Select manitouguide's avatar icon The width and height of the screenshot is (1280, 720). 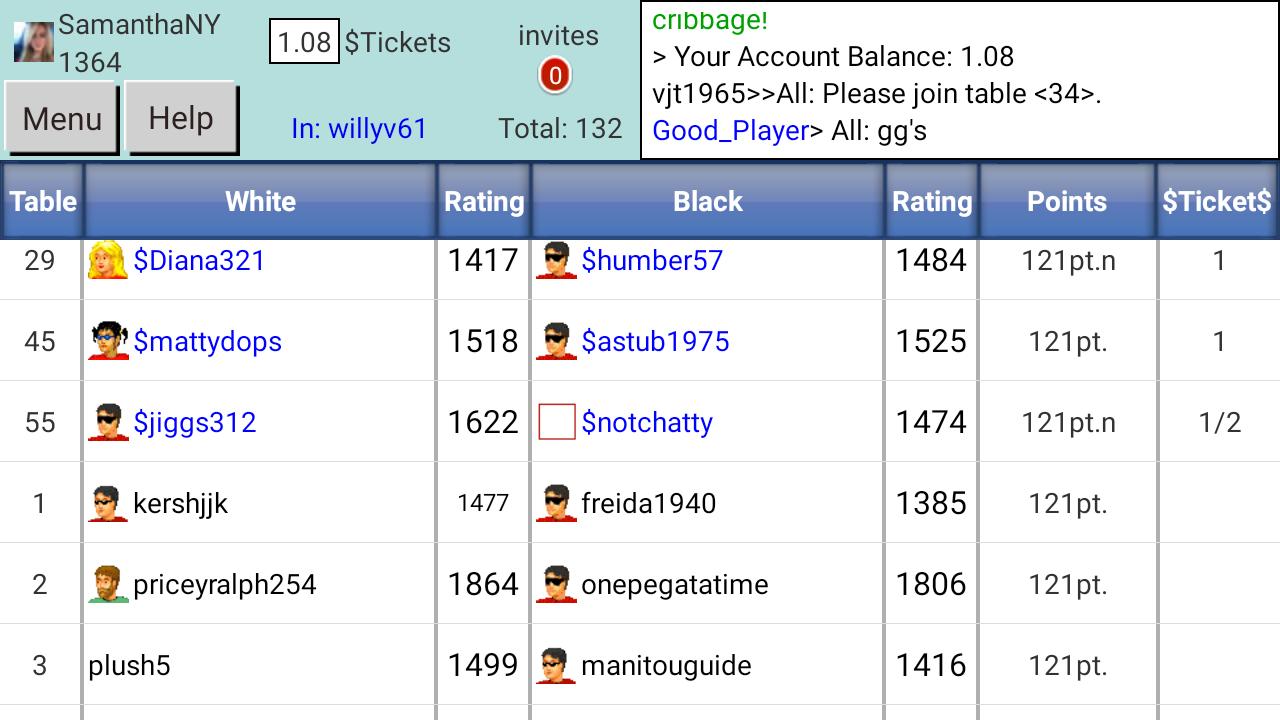pyautogui.click(x=555, y=663)
